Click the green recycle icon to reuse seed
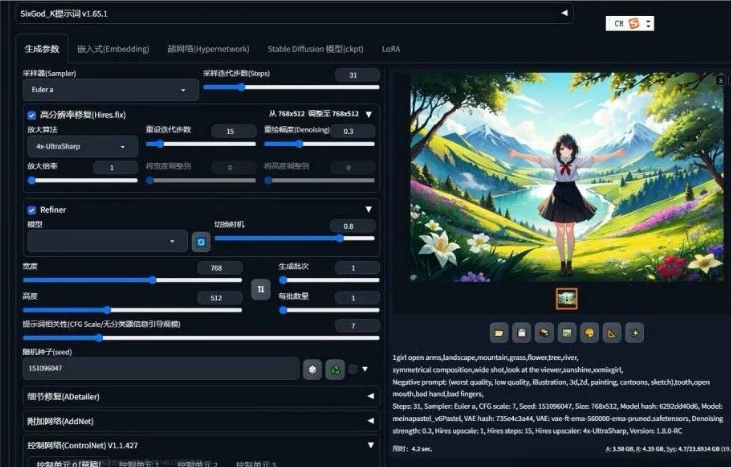Viewport: 731px width, 467px height. [x=335, y=370]
